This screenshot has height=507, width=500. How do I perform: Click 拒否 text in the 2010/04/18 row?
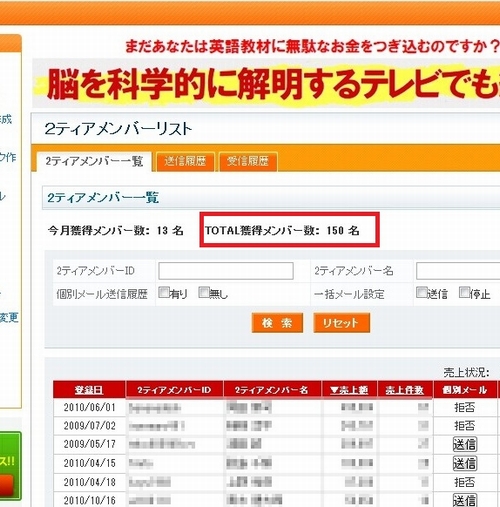point(465,482)
